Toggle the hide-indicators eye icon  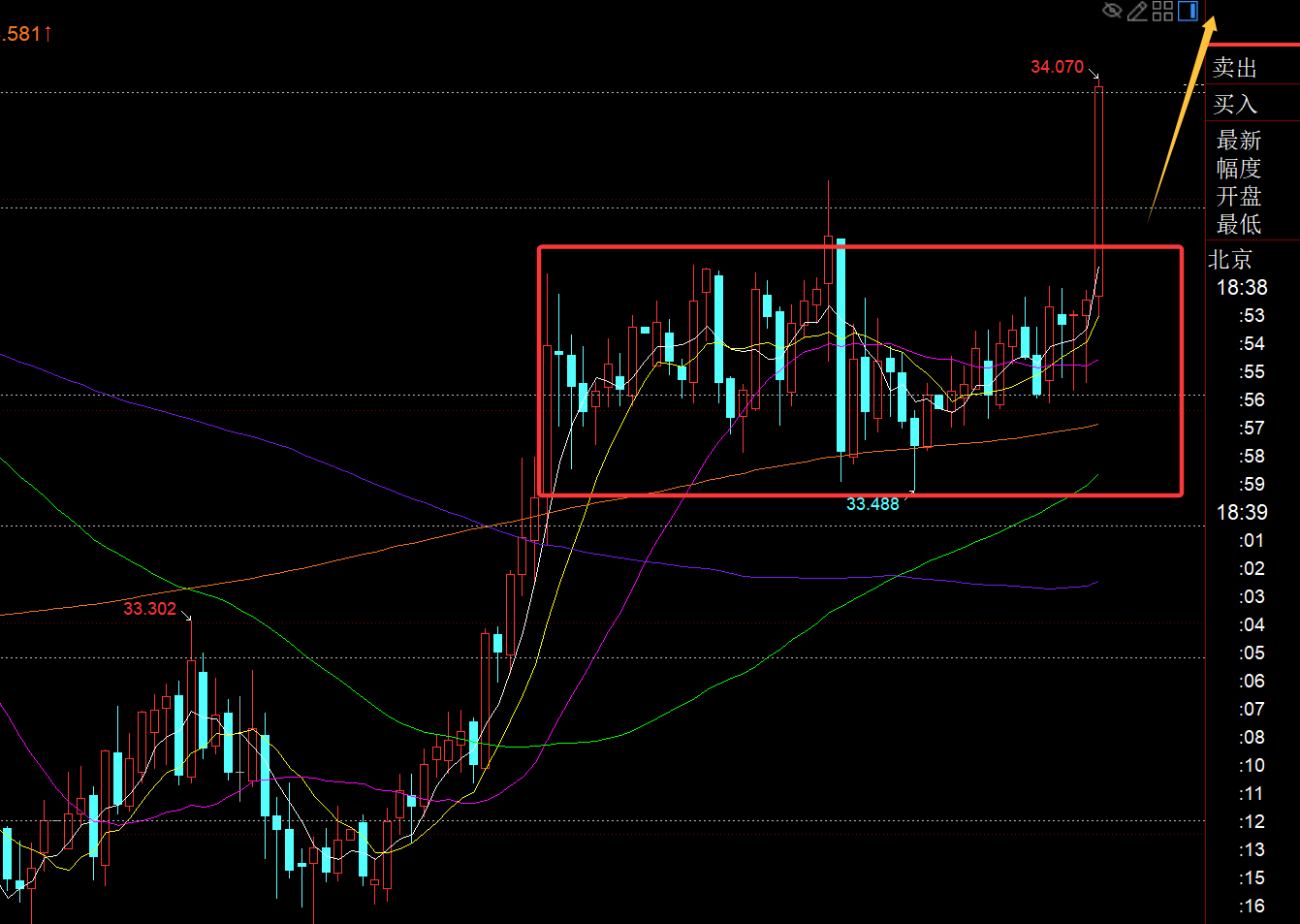coord(1112,11)
